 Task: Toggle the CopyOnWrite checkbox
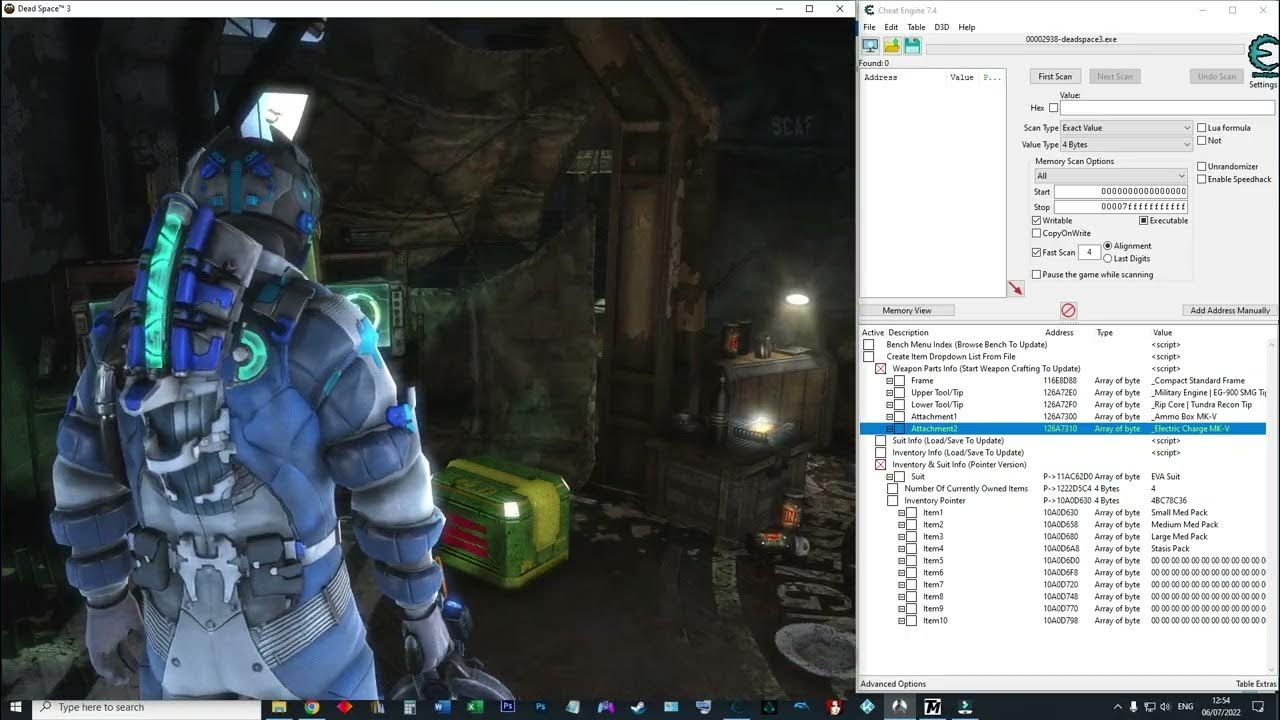tap(1036, 234)
